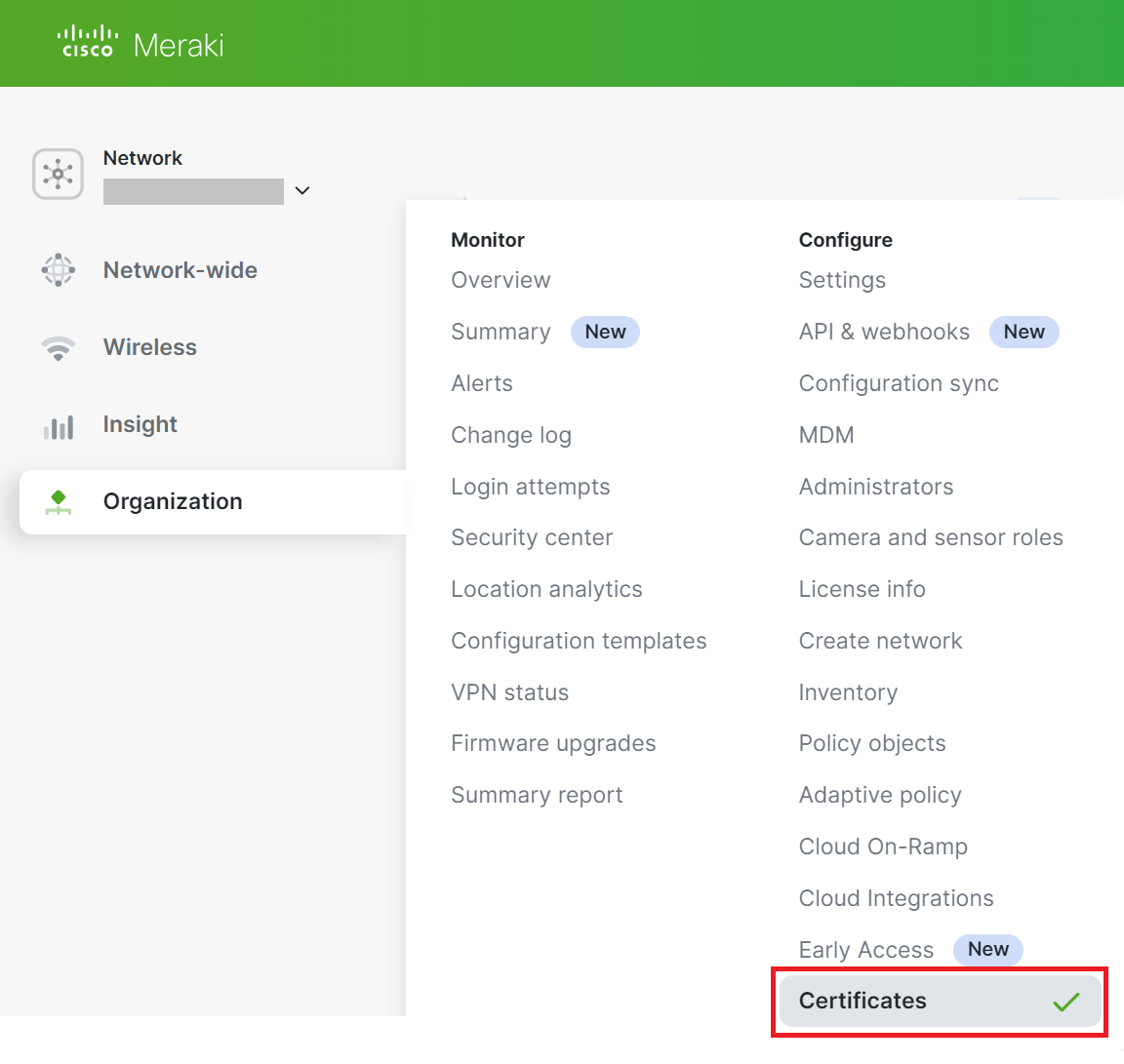The height and width of the screenshot is (1064, 1124).
Task: Click the Organization green icon
Action: click(59, 502)
